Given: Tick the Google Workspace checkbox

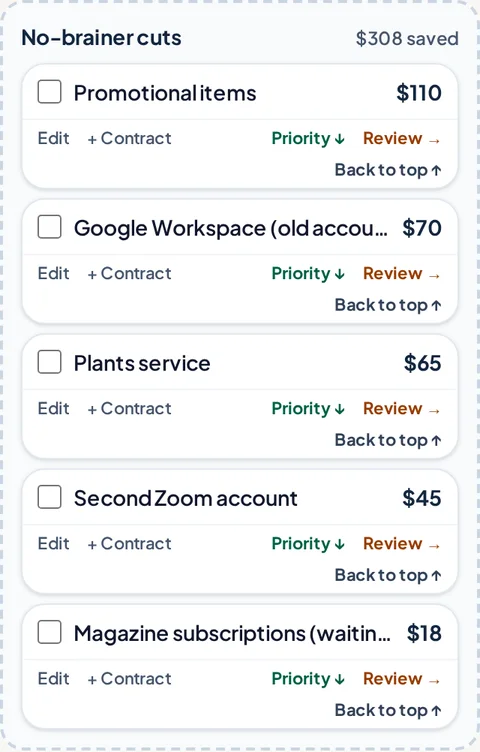Looking at the screenshot, I should pos(49,227).
